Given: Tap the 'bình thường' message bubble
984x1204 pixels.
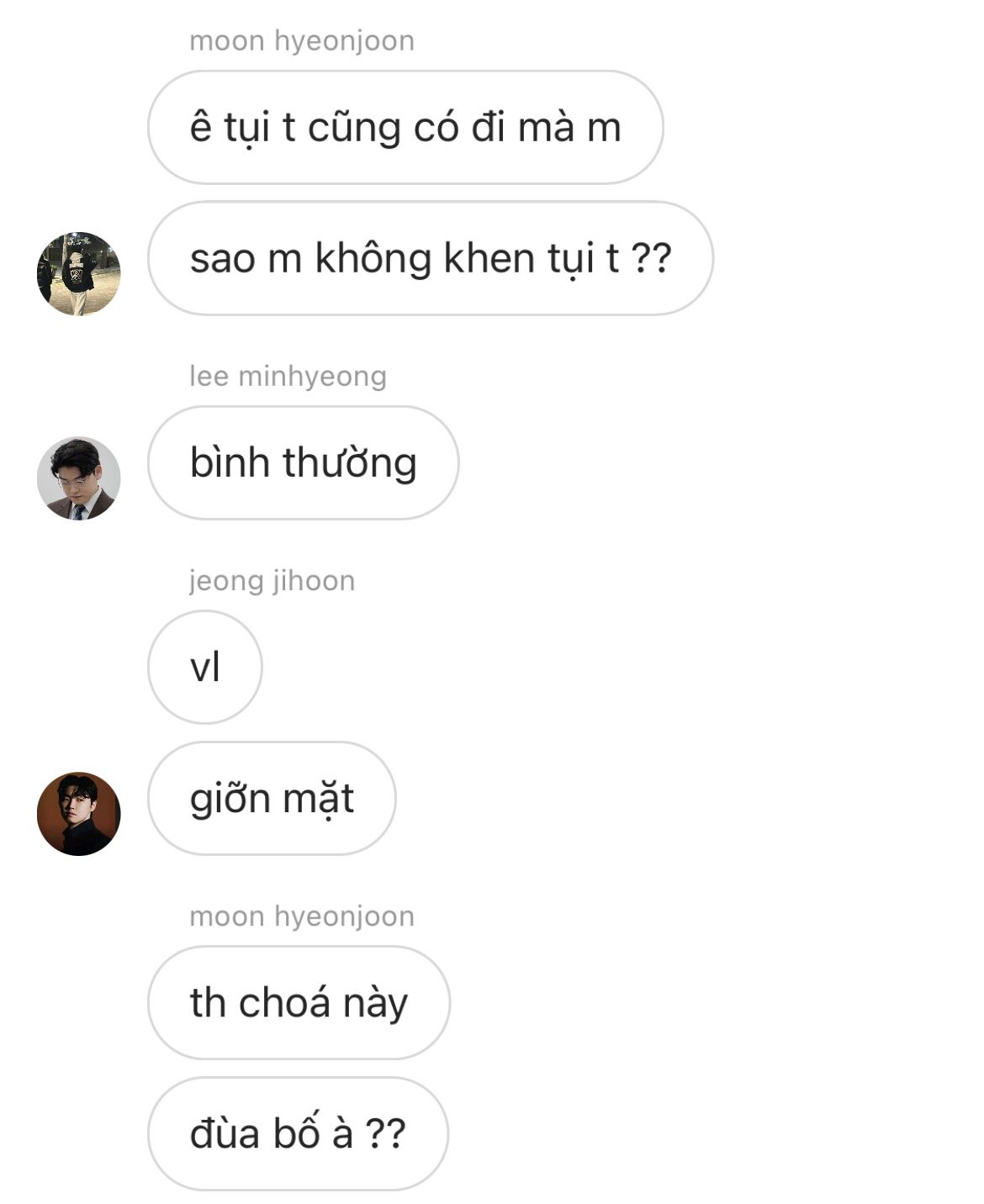Looking at the screenshot, I should 304,462.
